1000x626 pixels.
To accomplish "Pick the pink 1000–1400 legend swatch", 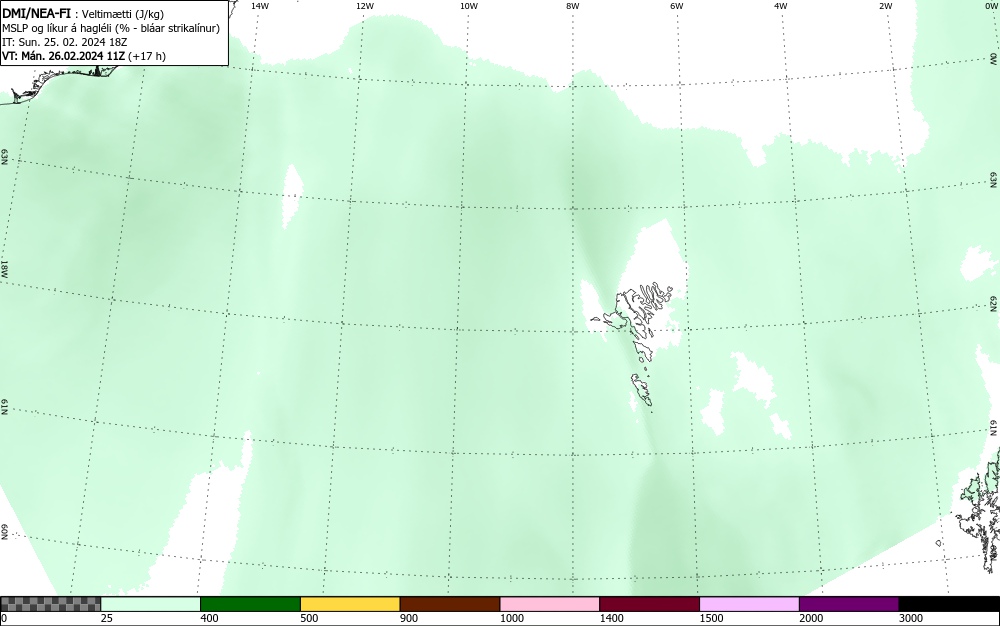I will click(550, 604).
